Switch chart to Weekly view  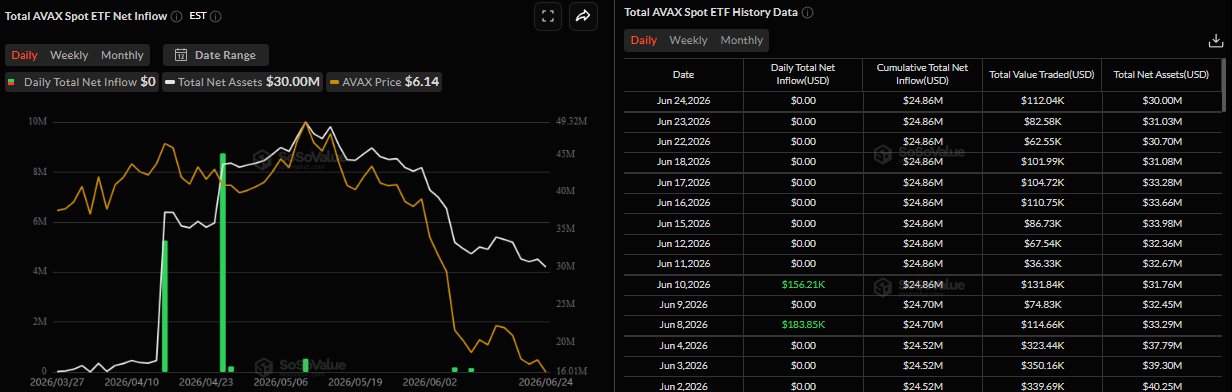pos(69,55)
